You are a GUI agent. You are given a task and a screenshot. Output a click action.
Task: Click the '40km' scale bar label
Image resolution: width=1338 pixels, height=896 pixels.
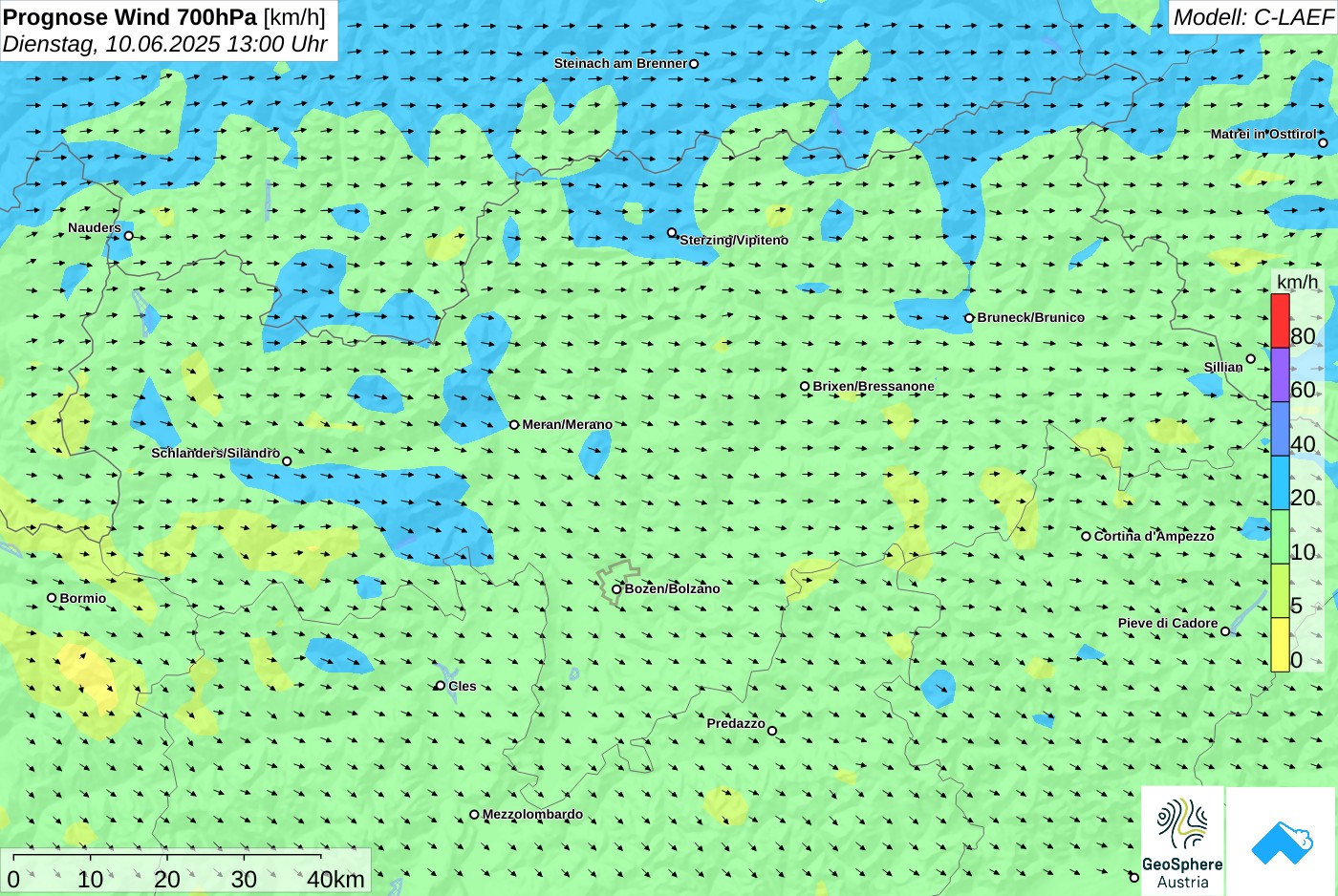tap(335, 880)
